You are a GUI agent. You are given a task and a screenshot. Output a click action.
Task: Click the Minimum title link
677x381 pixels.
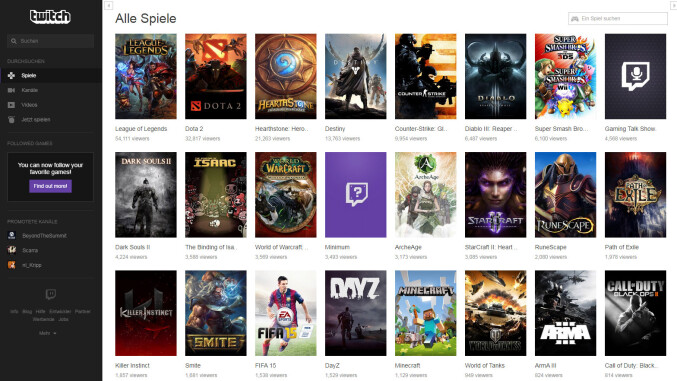[x=337, y=247]
